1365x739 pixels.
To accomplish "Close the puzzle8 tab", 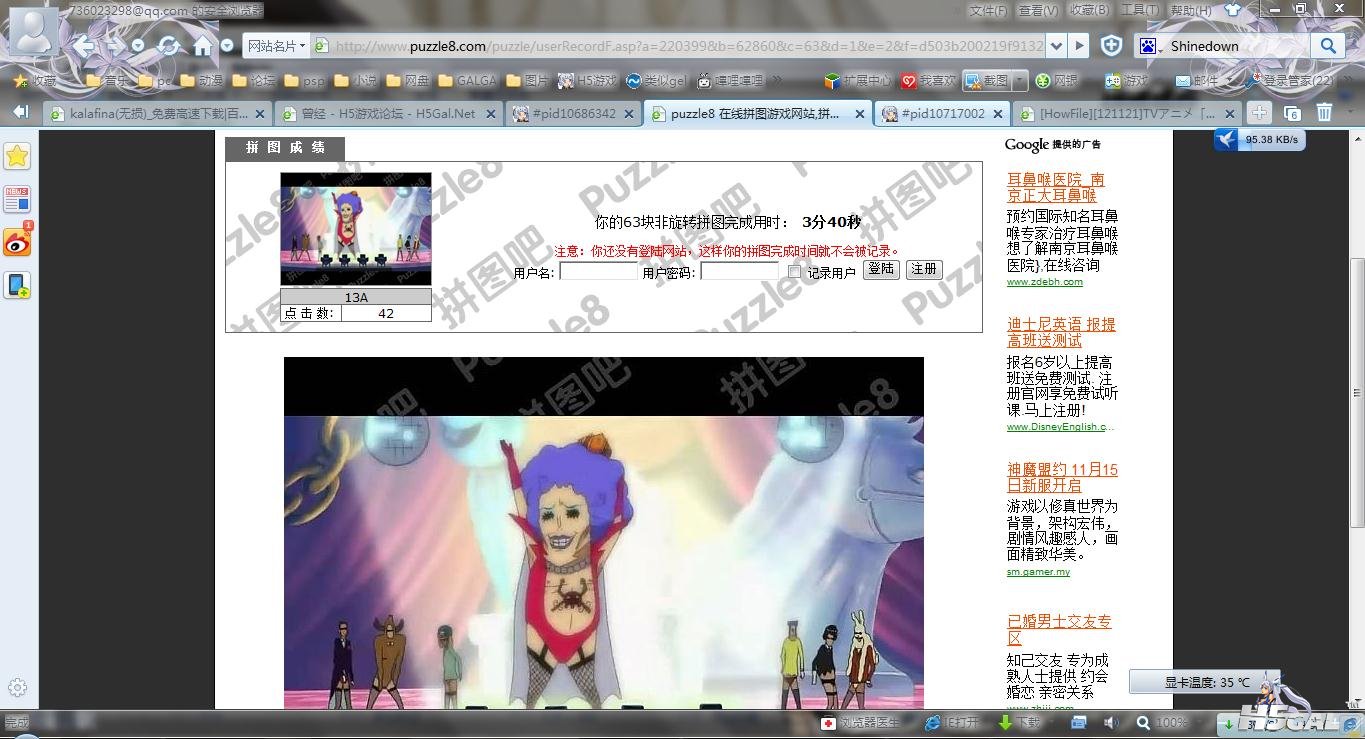I will tap(859, 114).
